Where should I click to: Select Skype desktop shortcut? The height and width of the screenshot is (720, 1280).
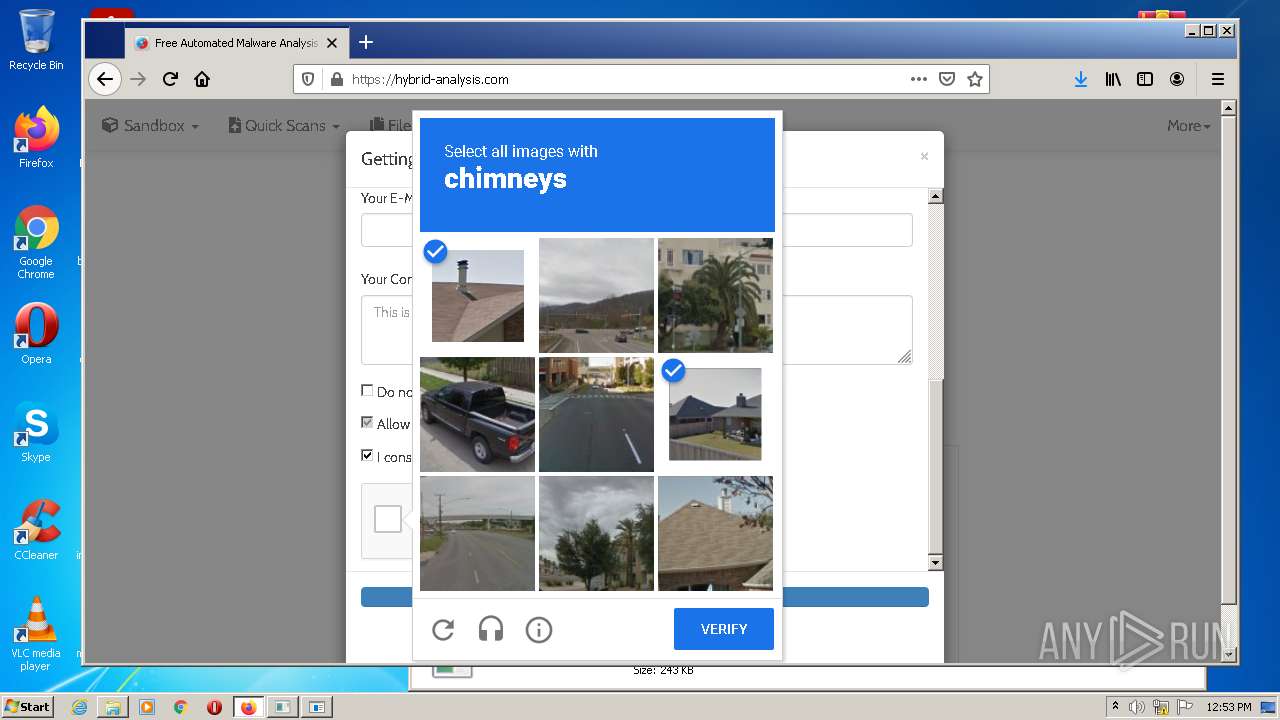coord(36,432)
